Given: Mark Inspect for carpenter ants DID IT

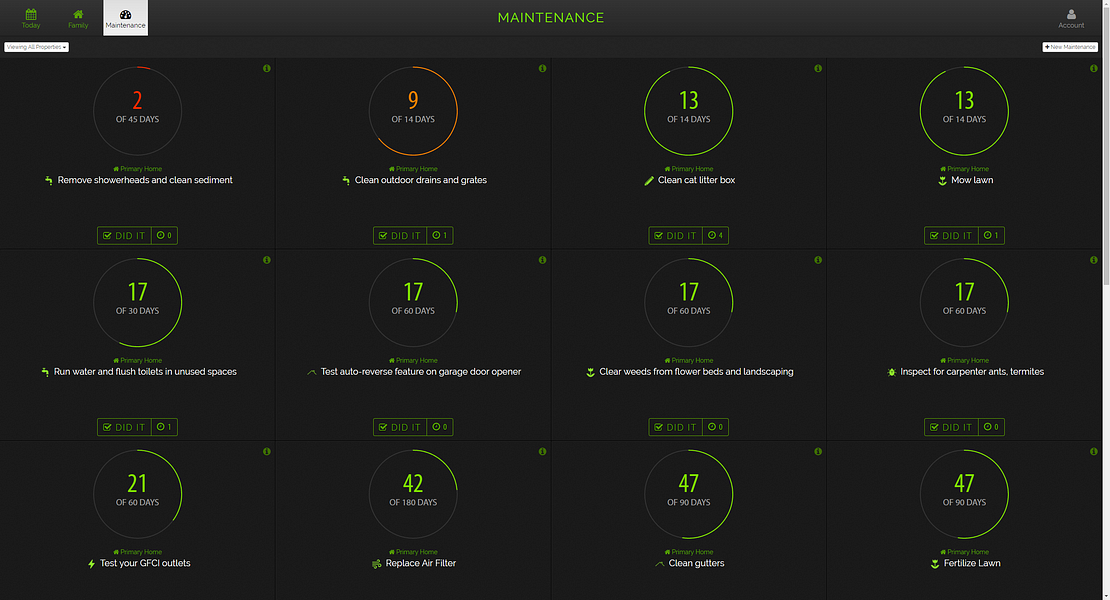Looking at the screenshot, I should tap(951, 427).
